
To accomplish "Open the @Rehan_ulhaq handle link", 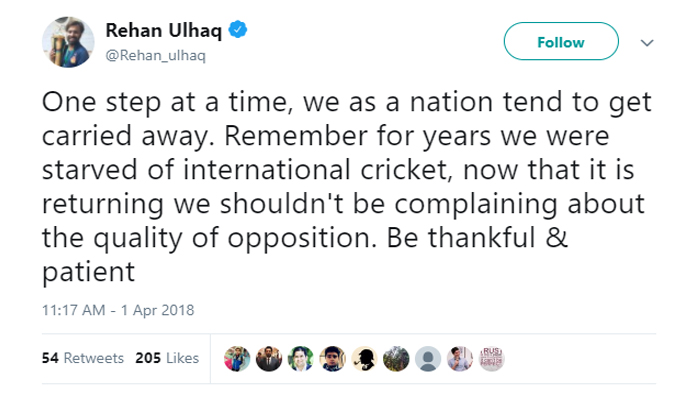I will [155, 55].
